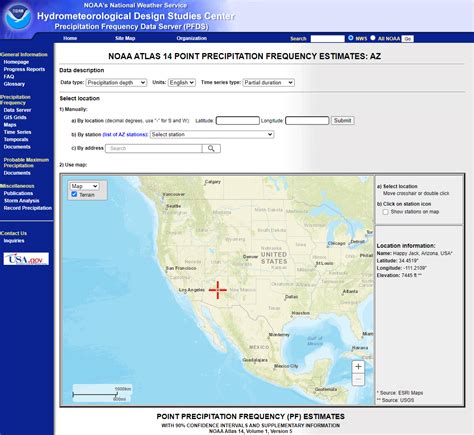This screenshot has height=435, width=474.
Task: Open Organization in top navigation
Action: coord(192,38)
